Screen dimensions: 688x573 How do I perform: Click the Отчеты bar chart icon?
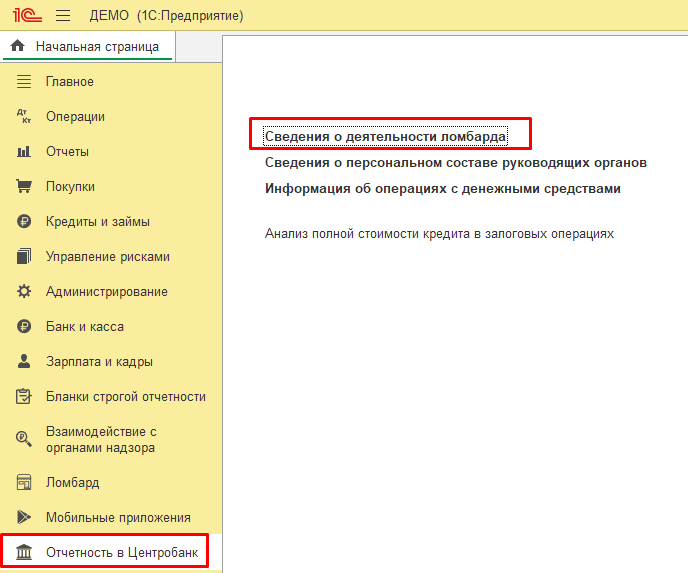tap(25, 152)
